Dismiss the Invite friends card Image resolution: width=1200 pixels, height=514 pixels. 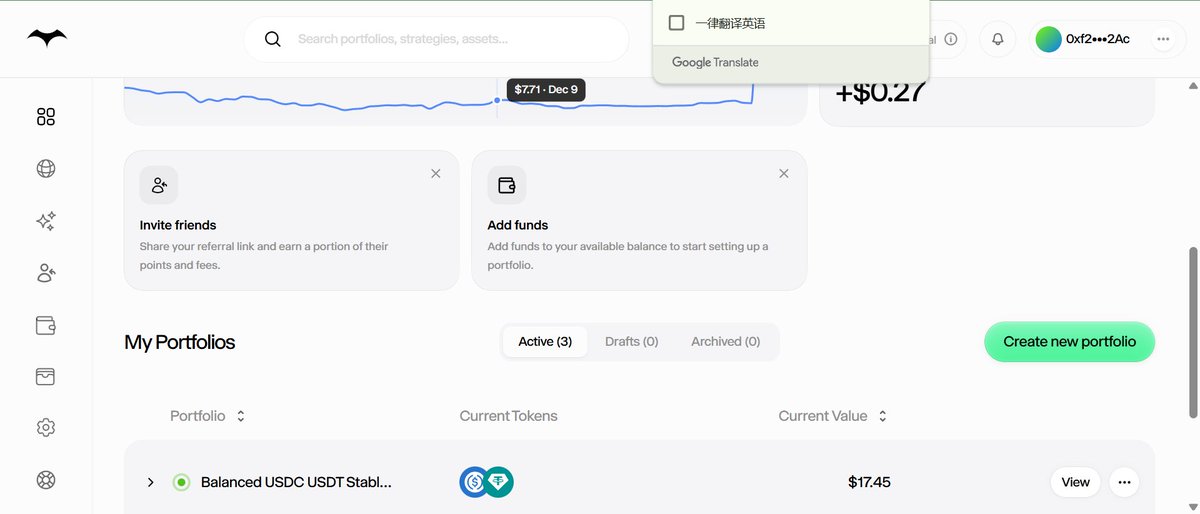[x=436, y=173]
